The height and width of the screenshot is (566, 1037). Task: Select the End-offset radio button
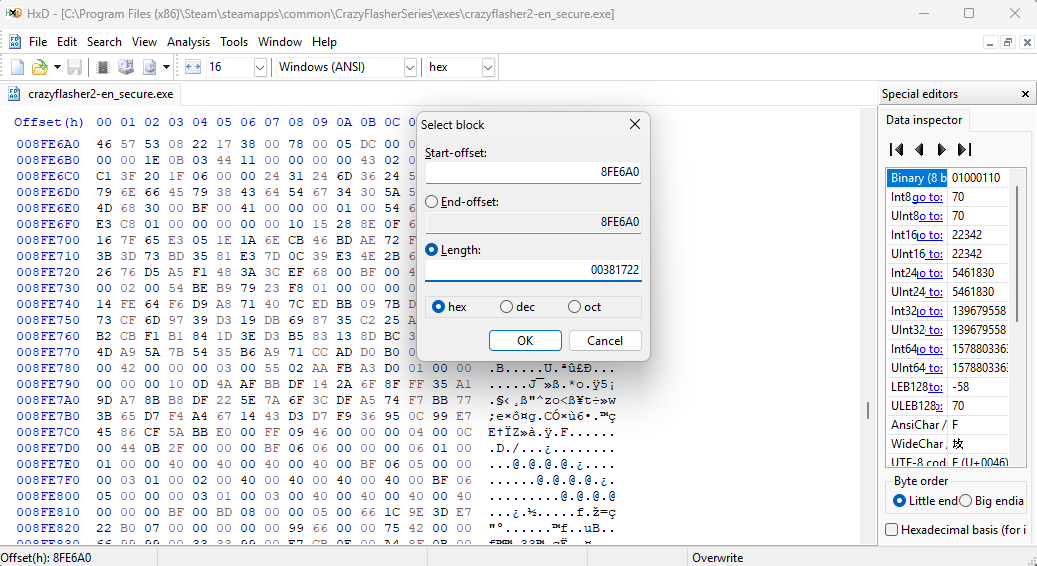click(x=432, y=201)
